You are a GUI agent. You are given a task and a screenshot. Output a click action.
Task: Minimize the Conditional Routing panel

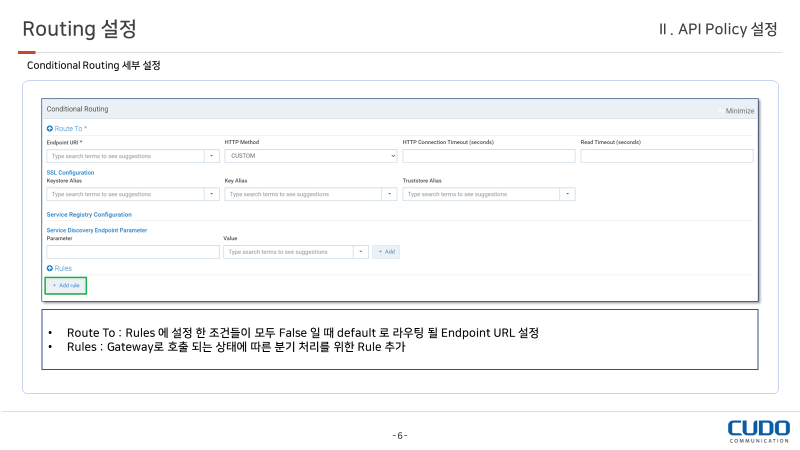739,110
